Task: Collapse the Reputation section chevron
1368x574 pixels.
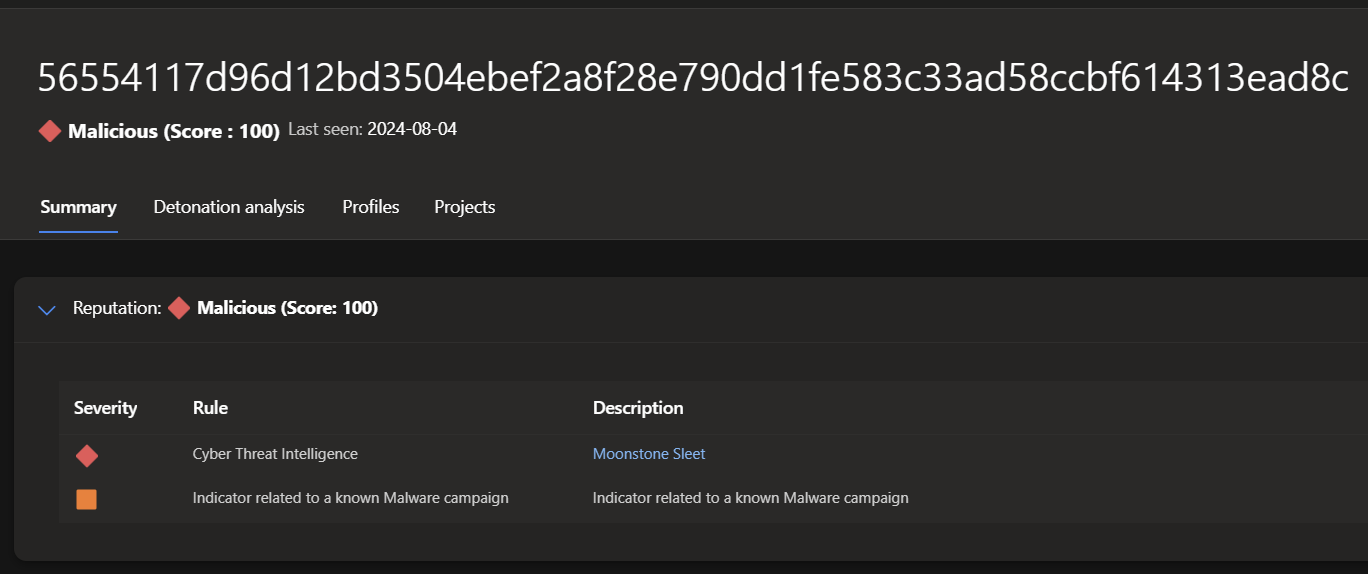Action: (46, 309)
